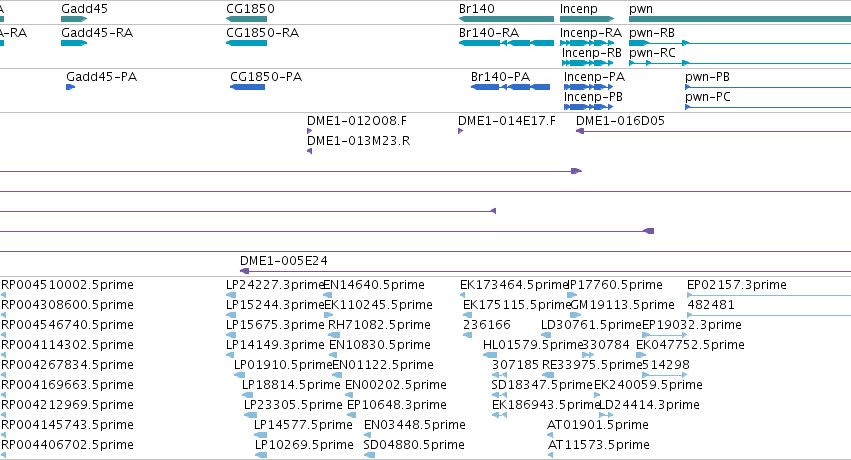Click the Gadd45-RA transcript label
The image size is (851, 460).
point(97,33)
